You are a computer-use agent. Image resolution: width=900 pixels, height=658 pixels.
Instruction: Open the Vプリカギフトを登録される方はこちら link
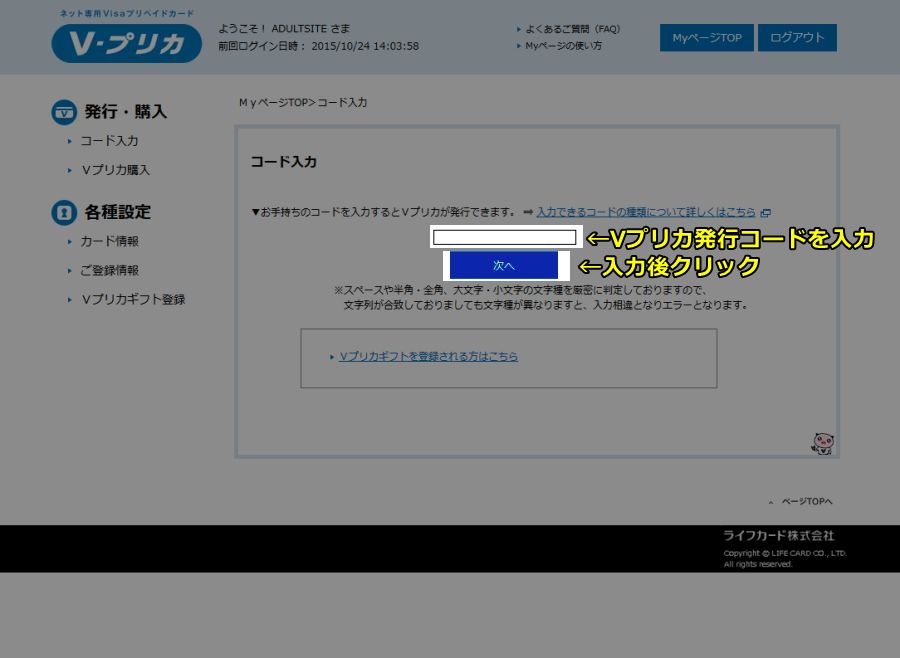(428, 356)
